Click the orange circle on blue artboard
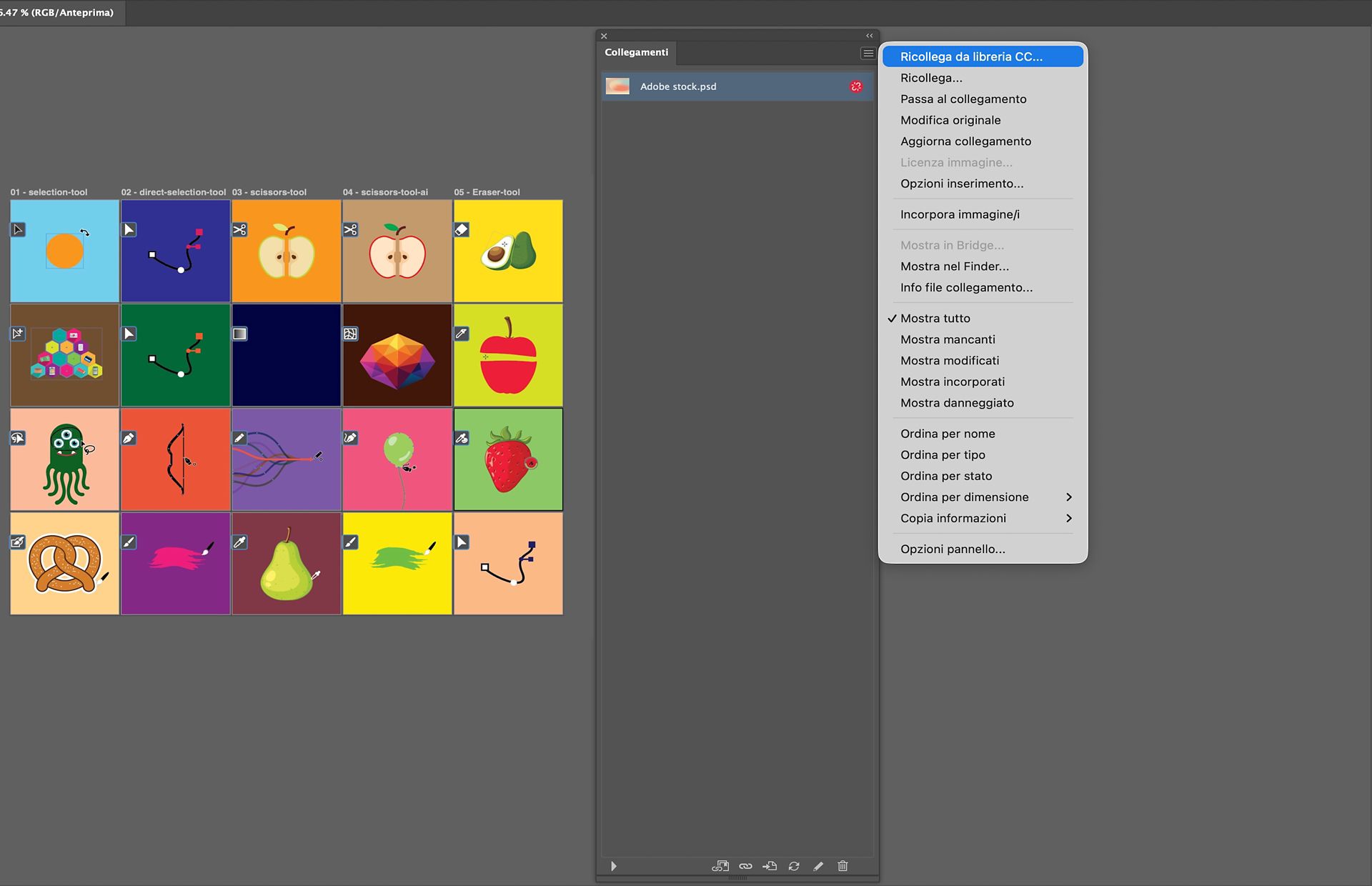Image resolution: width=1372 pixels, height=886 pixels. [x=64, y=252]
